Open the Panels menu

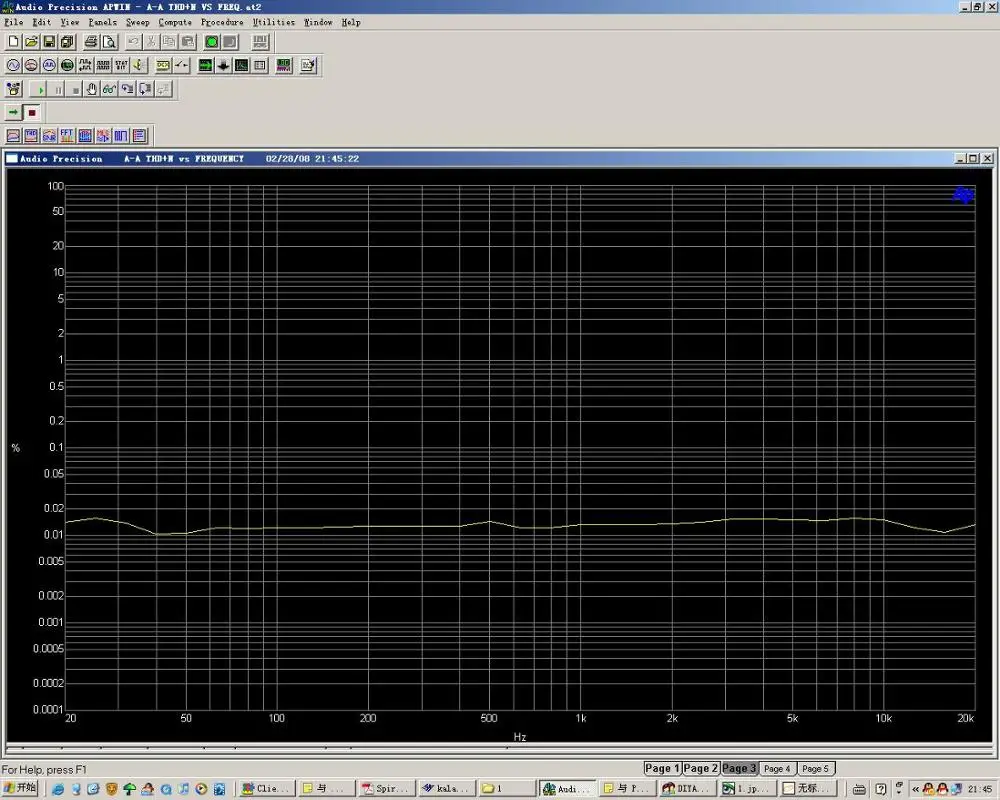[x=103, y=22]
